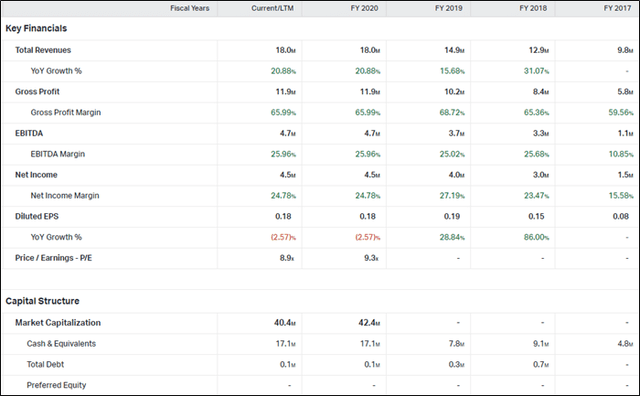Select FY 2019 revenue growth 15.68%

[x=452, y=71]
